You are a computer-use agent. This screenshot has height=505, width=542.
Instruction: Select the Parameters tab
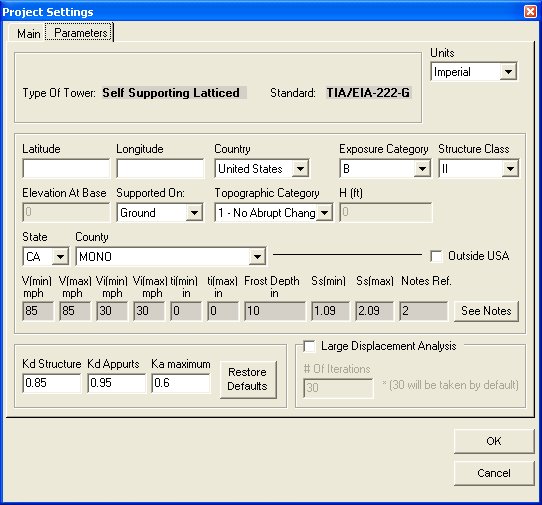[80, 33]
